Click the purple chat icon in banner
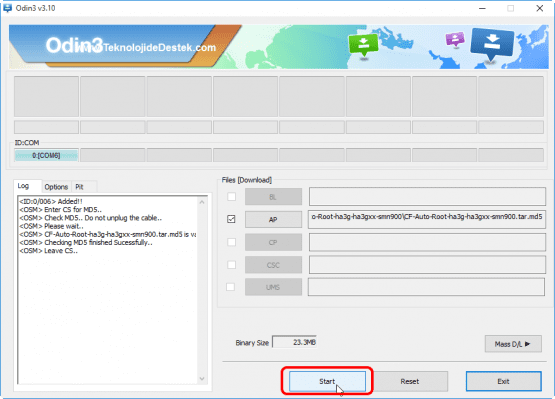Viewport: 555px width, 399px height. pos(455,40)
